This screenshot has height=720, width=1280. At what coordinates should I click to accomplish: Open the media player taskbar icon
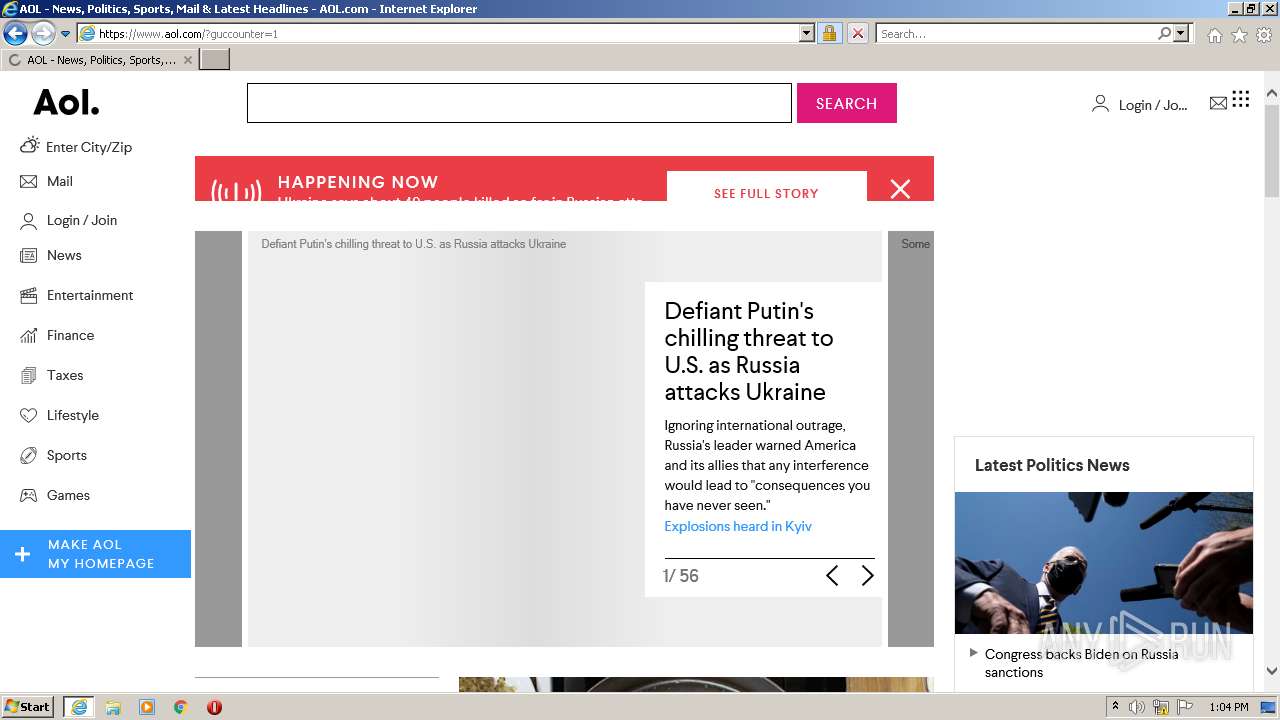[x=147, y=707]
